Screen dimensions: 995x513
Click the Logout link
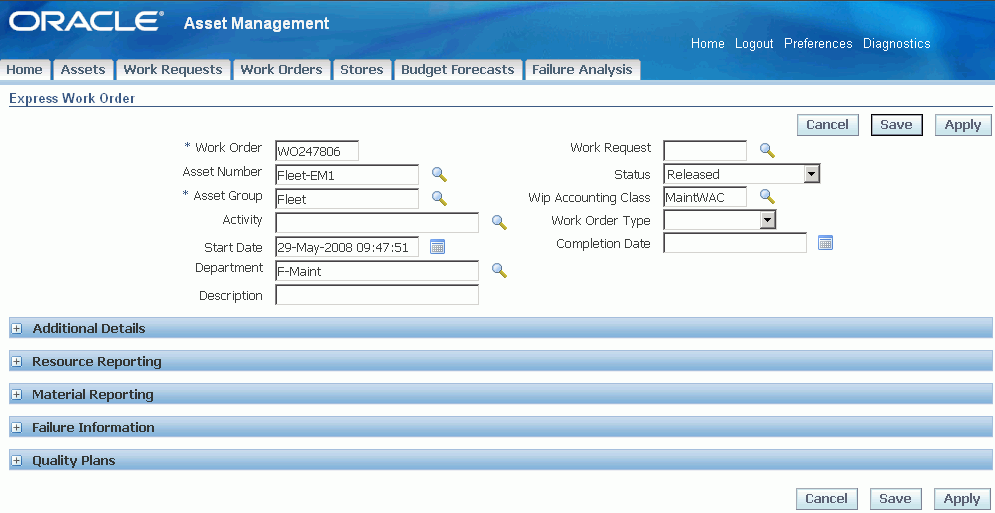pos(754,44)
